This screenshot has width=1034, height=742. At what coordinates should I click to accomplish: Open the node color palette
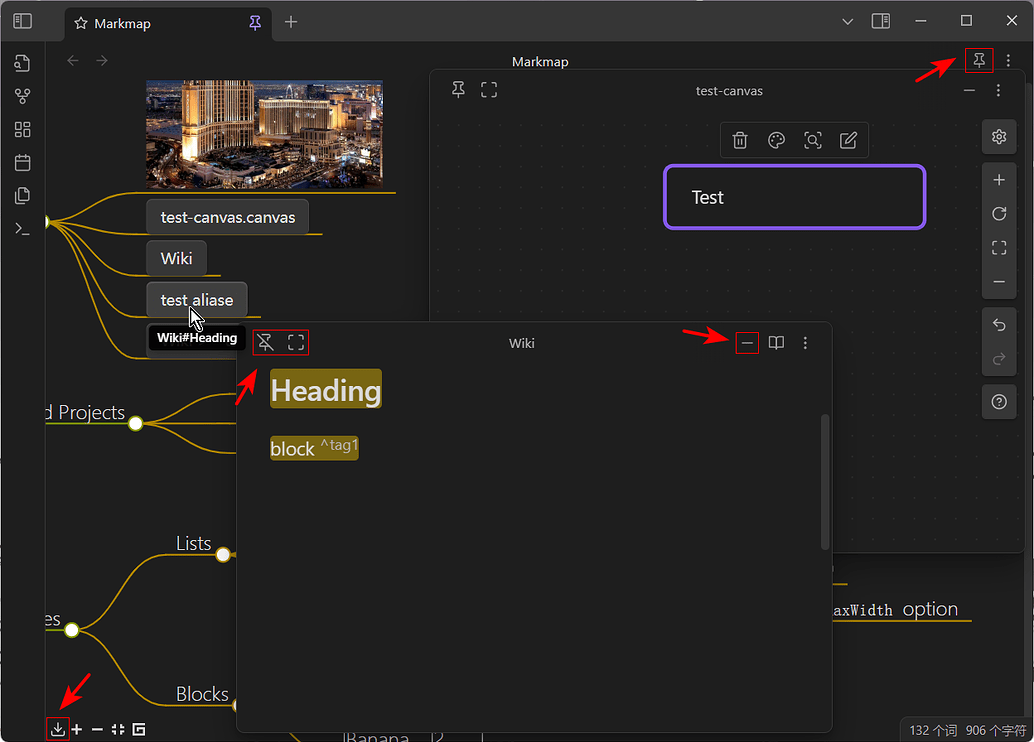[x=776, y=140]
